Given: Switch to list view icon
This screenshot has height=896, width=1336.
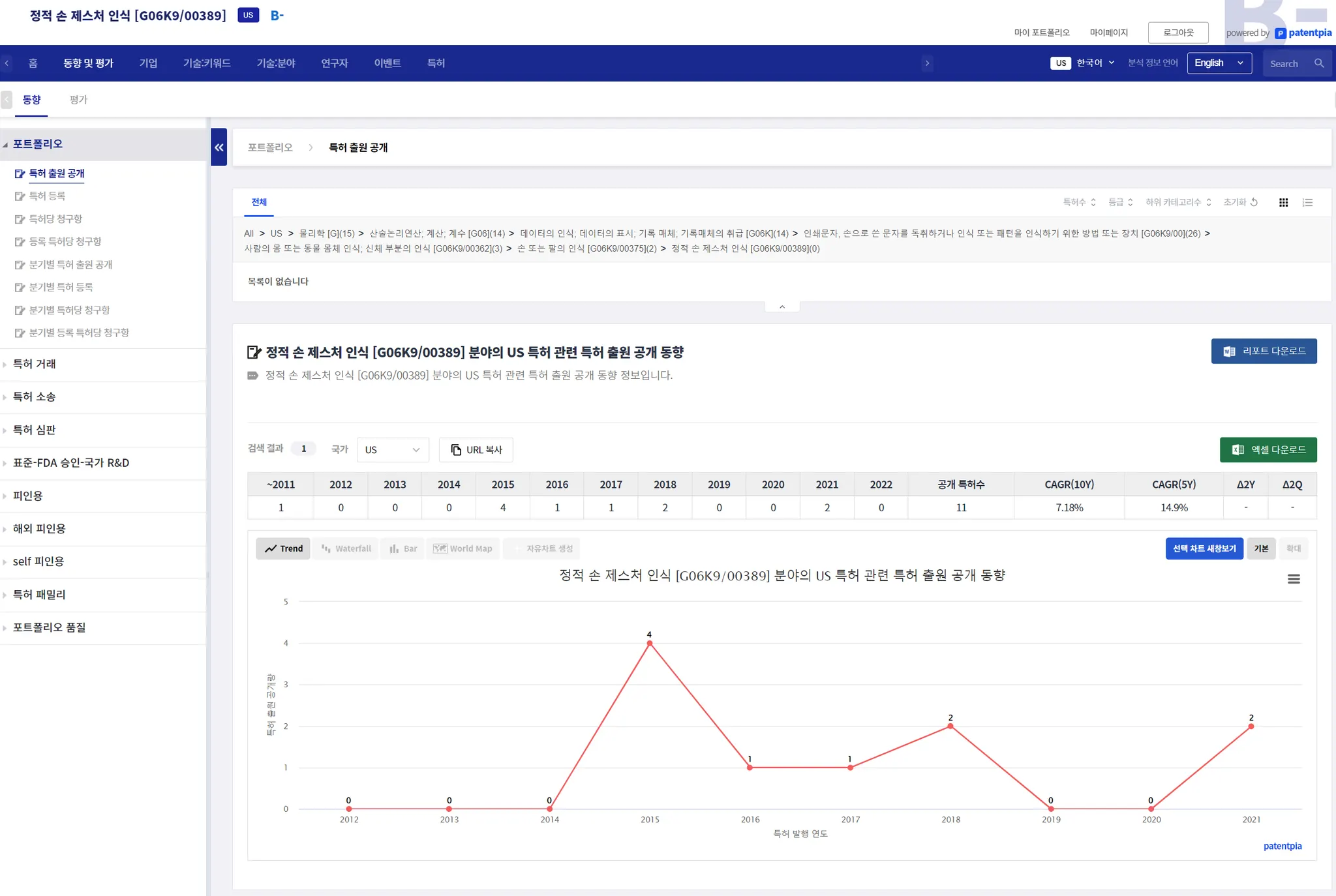Looking at the screenshot, I should coord(1307,203).
